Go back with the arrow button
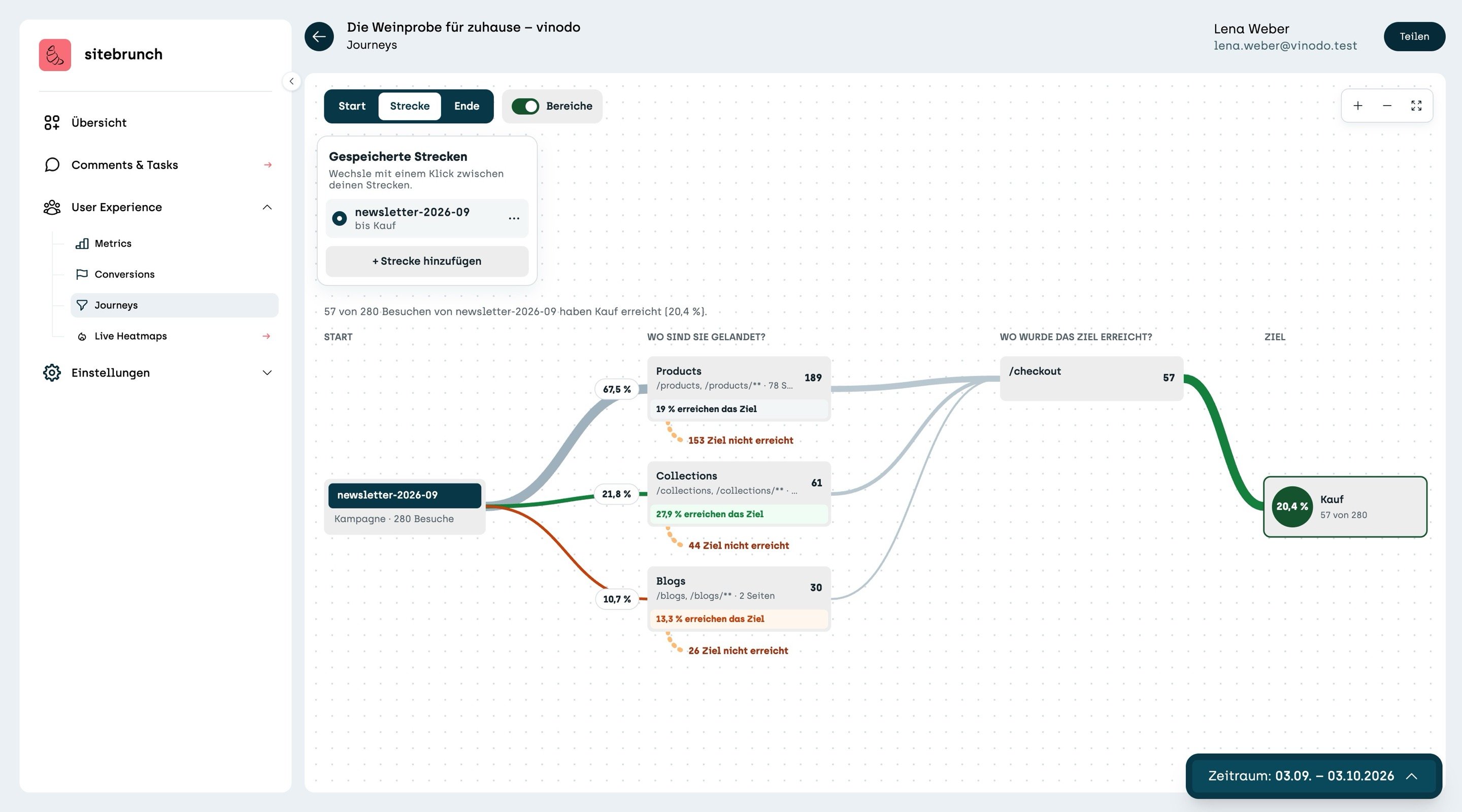The height and width of the screenshot is (812, 1462). click(319, 37)
